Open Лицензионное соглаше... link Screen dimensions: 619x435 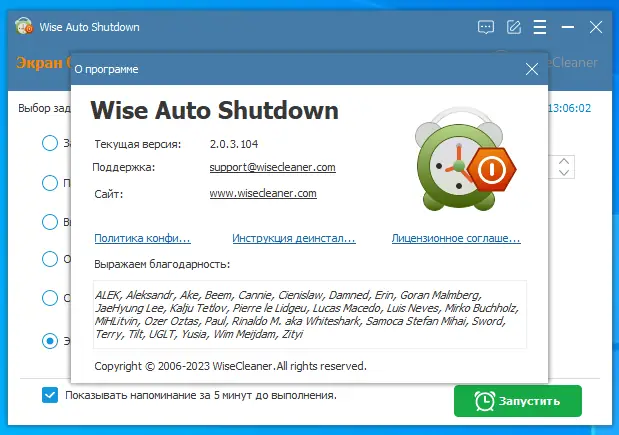(456, 238)
